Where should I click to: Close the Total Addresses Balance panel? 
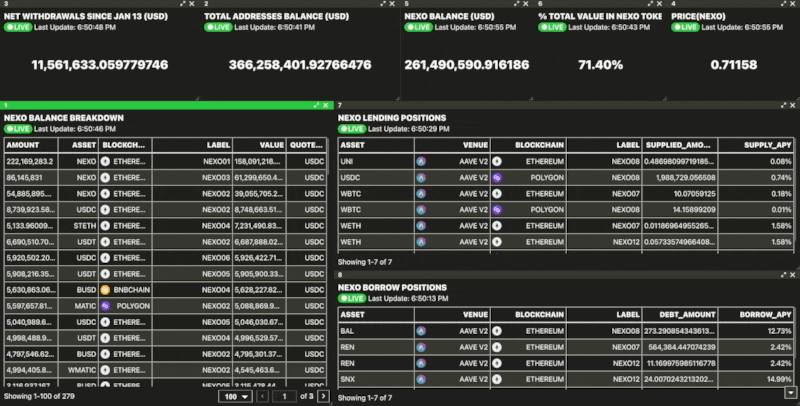point(392,4)
